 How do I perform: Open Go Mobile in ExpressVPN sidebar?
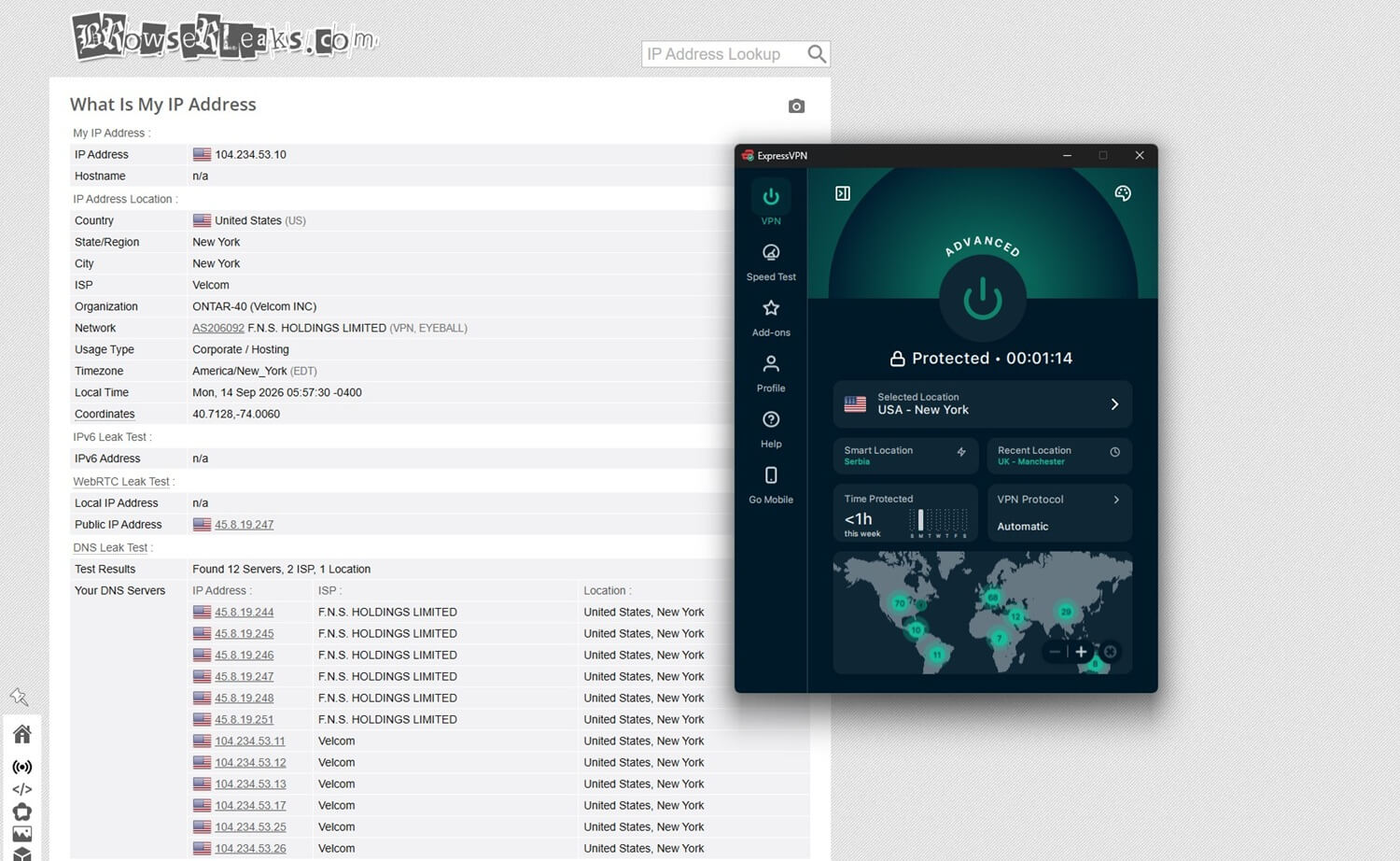[771, 486]
